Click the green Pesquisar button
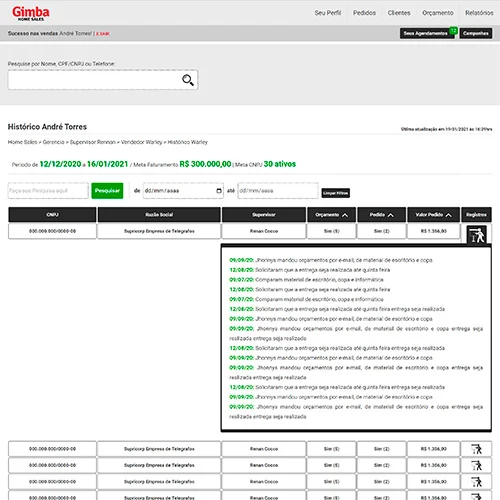Screen dimensions: 500x500 pyautogui.click(x=107, y=191)
